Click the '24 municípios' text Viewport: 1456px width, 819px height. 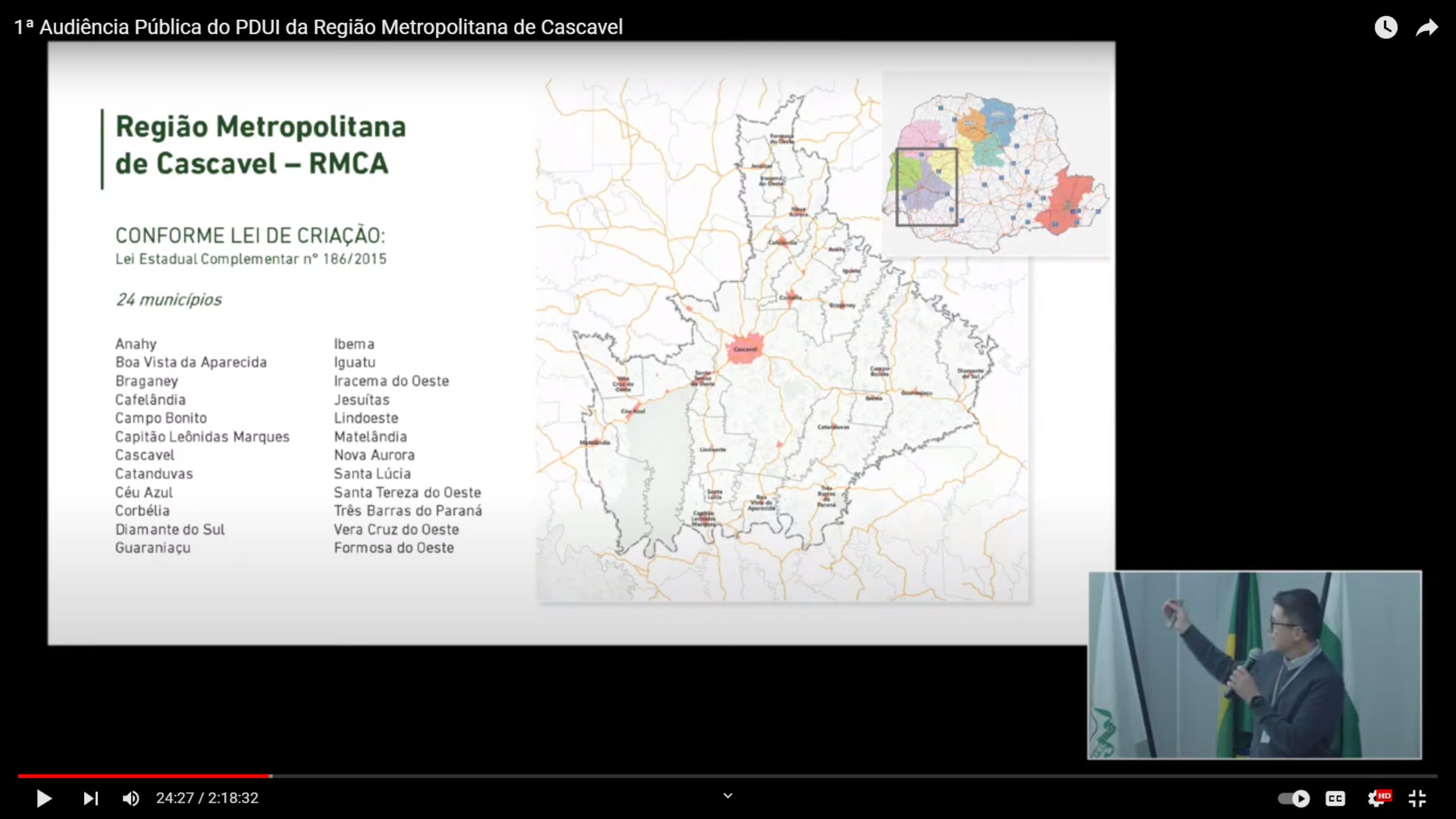coord(169,300)
